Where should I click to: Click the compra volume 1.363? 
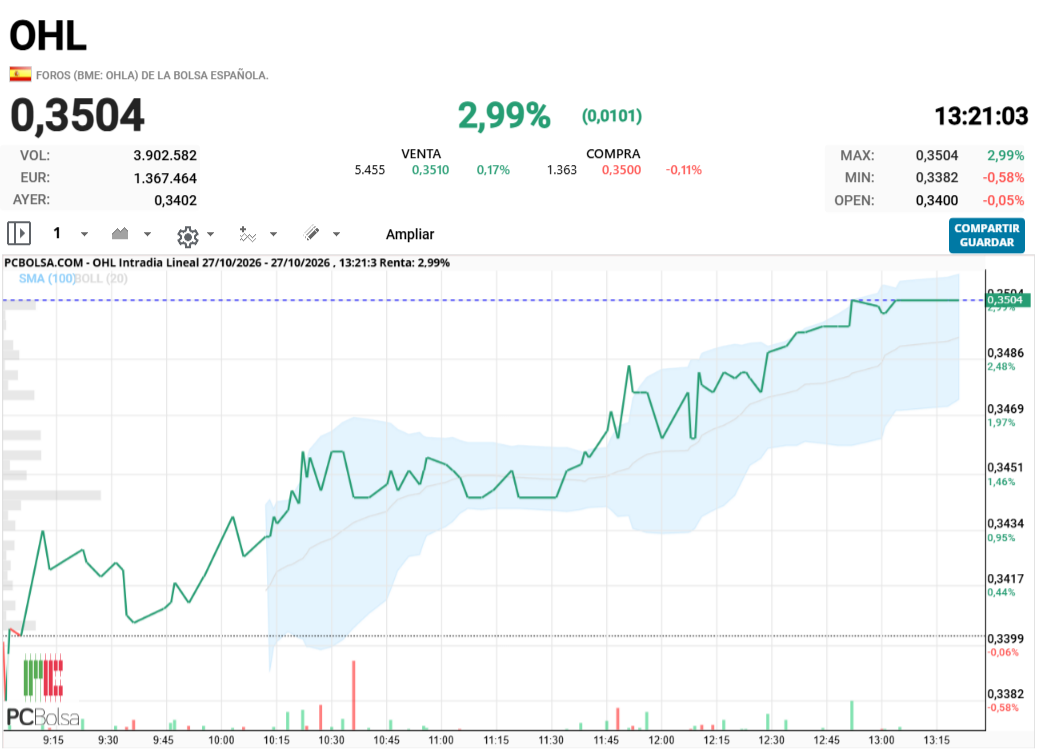(x=561, y=170)
